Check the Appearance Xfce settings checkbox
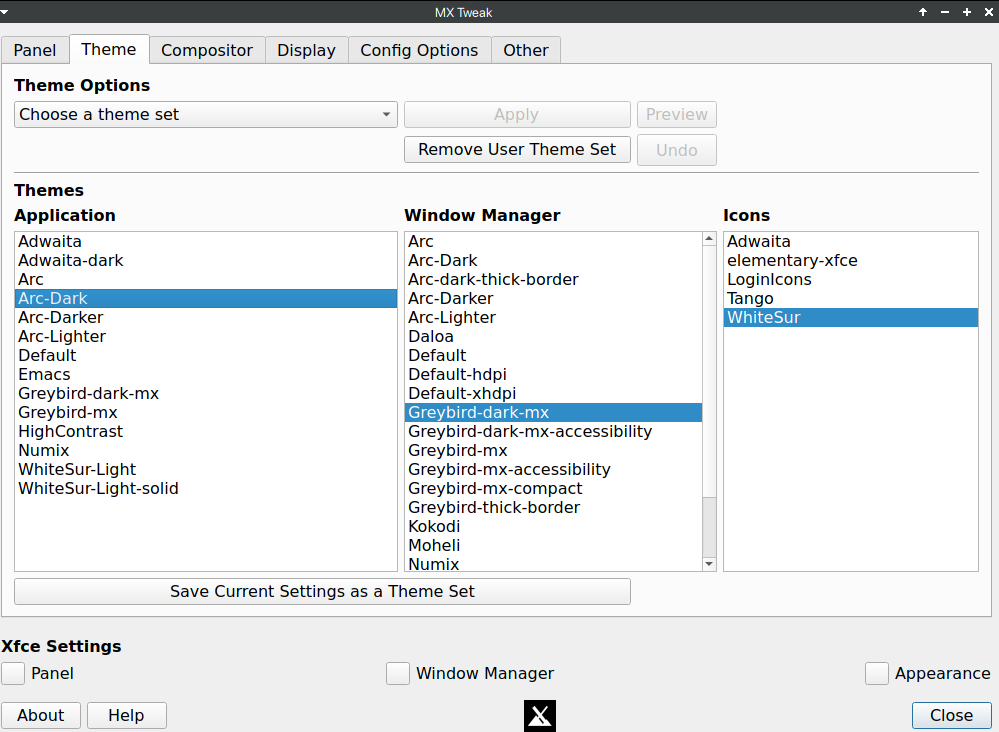 (x=877, y=673)
